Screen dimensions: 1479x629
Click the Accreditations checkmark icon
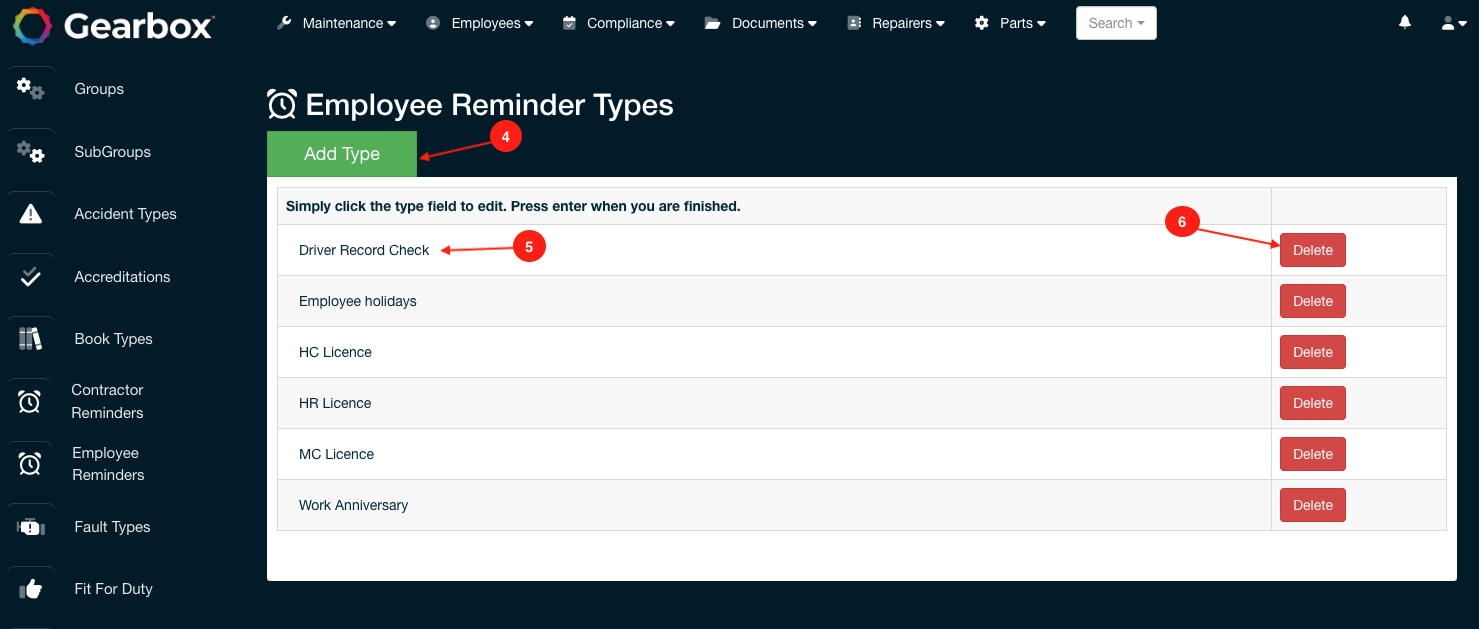pyautogui.click(x=30, y=277)
